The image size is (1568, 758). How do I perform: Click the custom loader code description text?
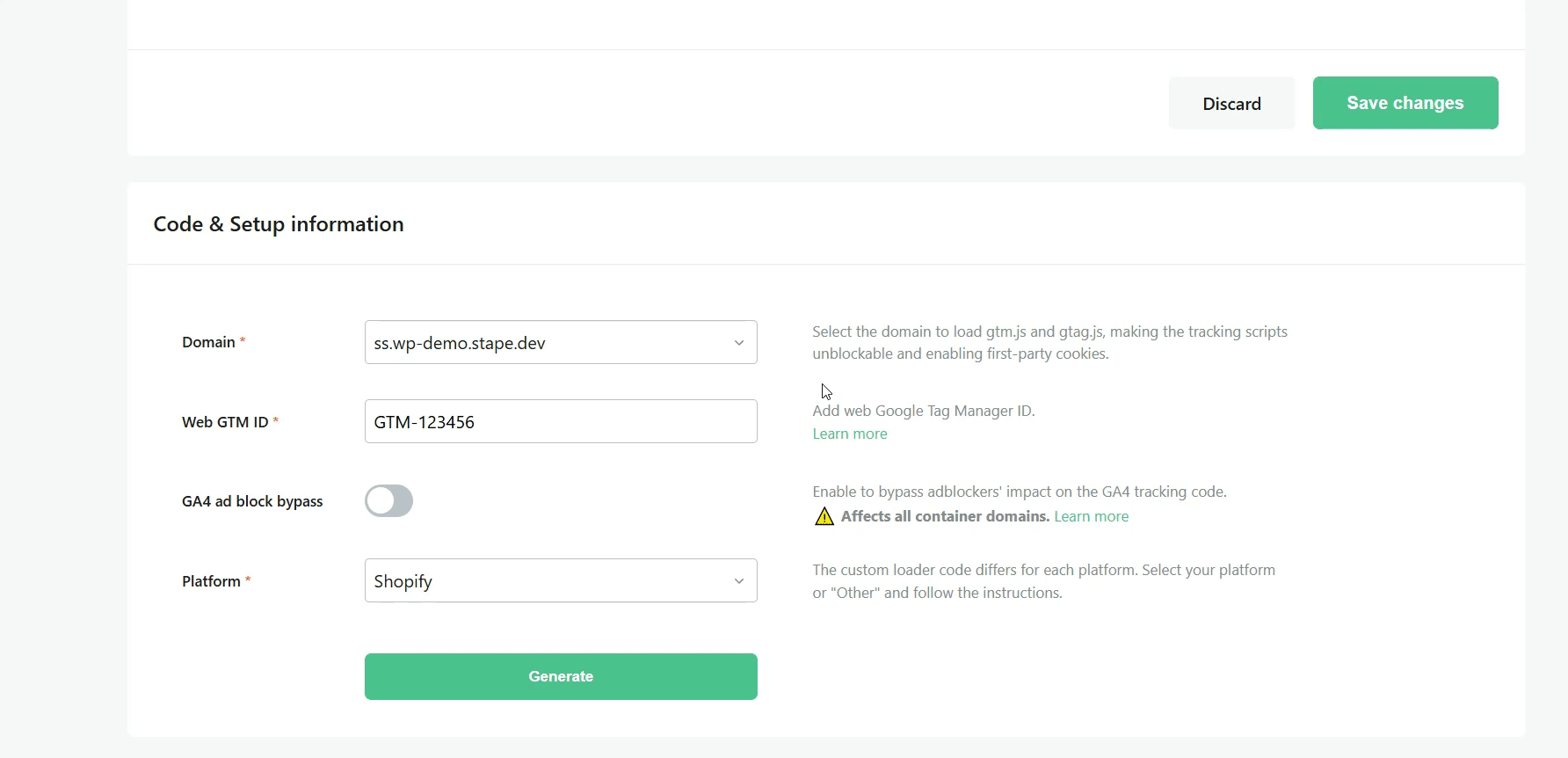(x=1043, y=581)
